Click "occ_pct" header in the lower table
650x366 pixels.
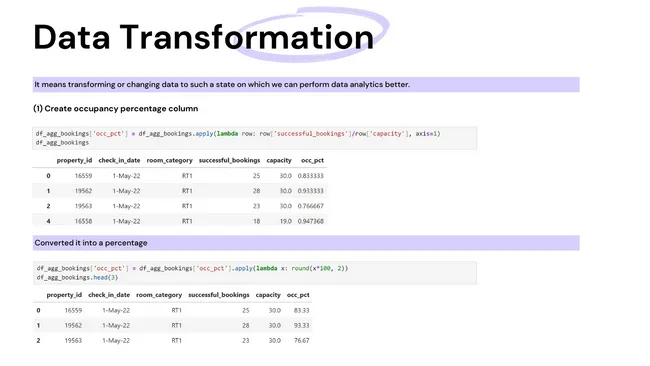tap(298, 295)
